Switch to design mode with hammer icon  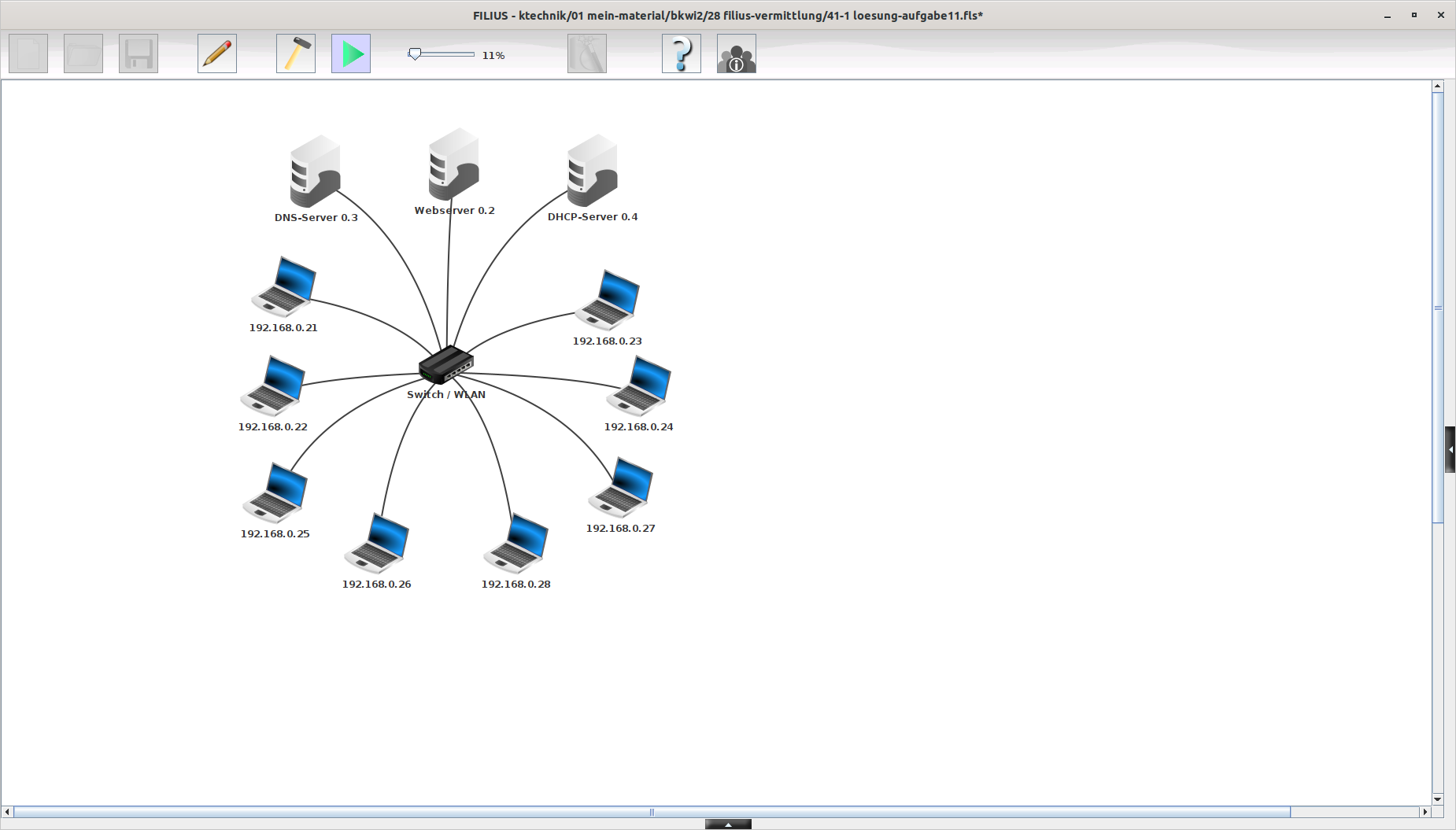[x=296, y=54]
